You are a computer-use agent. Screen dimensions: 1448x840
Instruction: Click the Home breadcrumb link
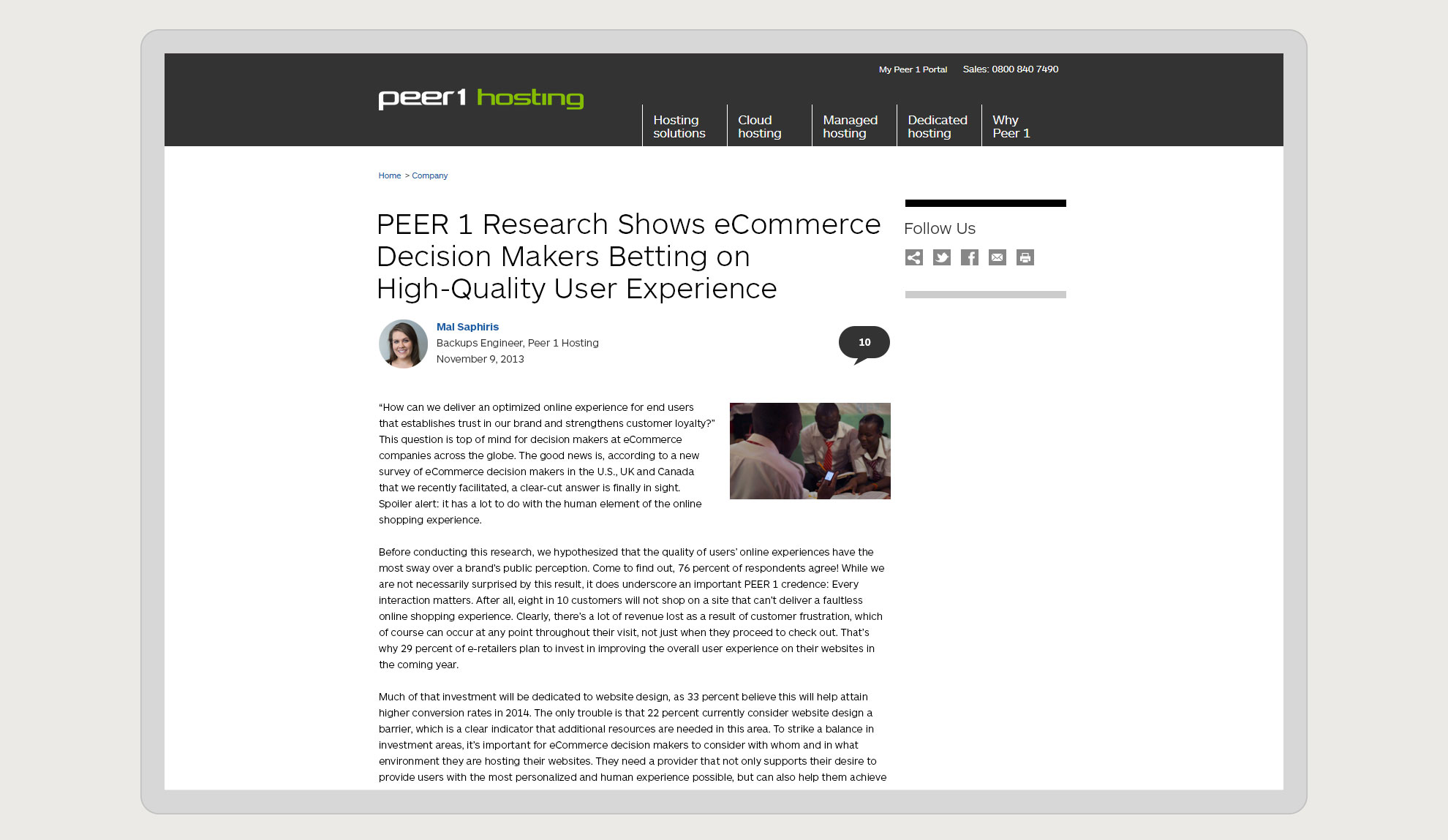(389, 175)
